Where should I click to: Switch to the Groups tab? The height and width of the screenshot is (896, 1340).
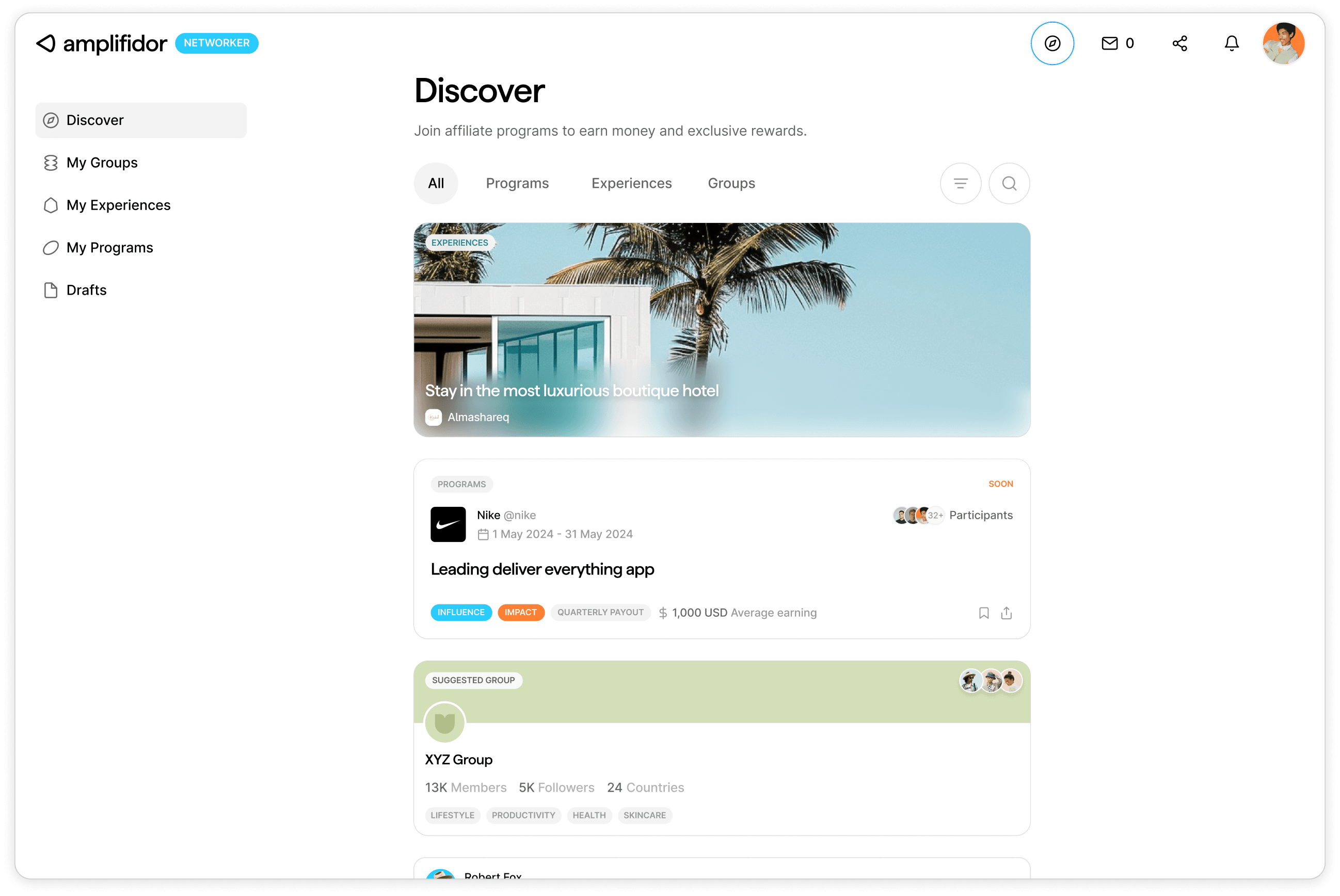[x=731, y=183]
